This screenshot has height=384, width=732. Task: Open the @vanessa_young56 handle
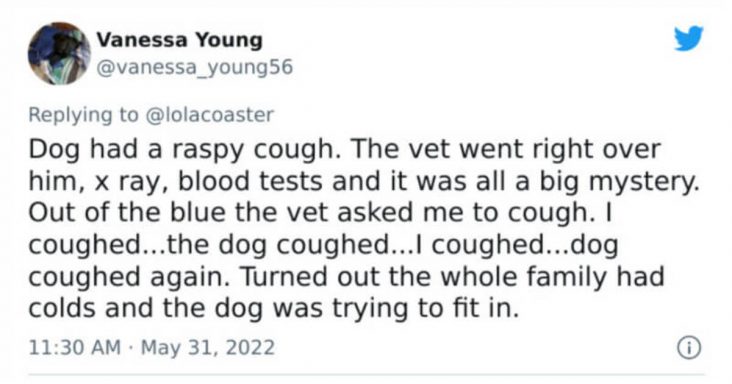click(194, 68)
